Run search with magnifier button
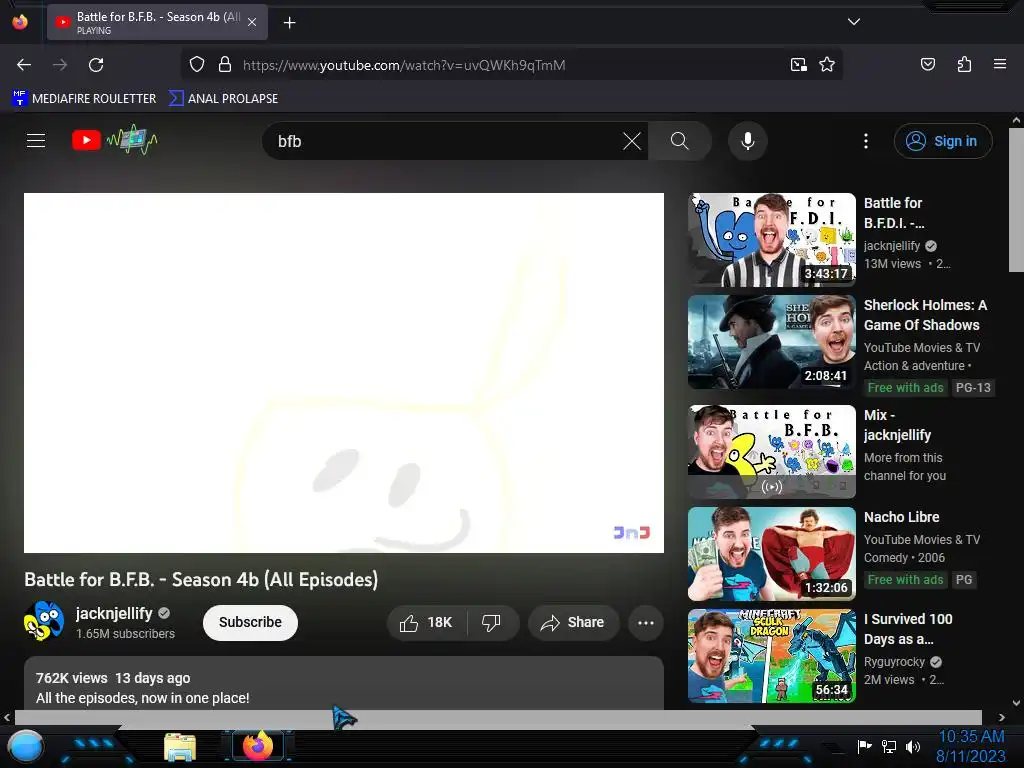The height and width of the screenshot is (768, 1024). [x=679, y=141]
